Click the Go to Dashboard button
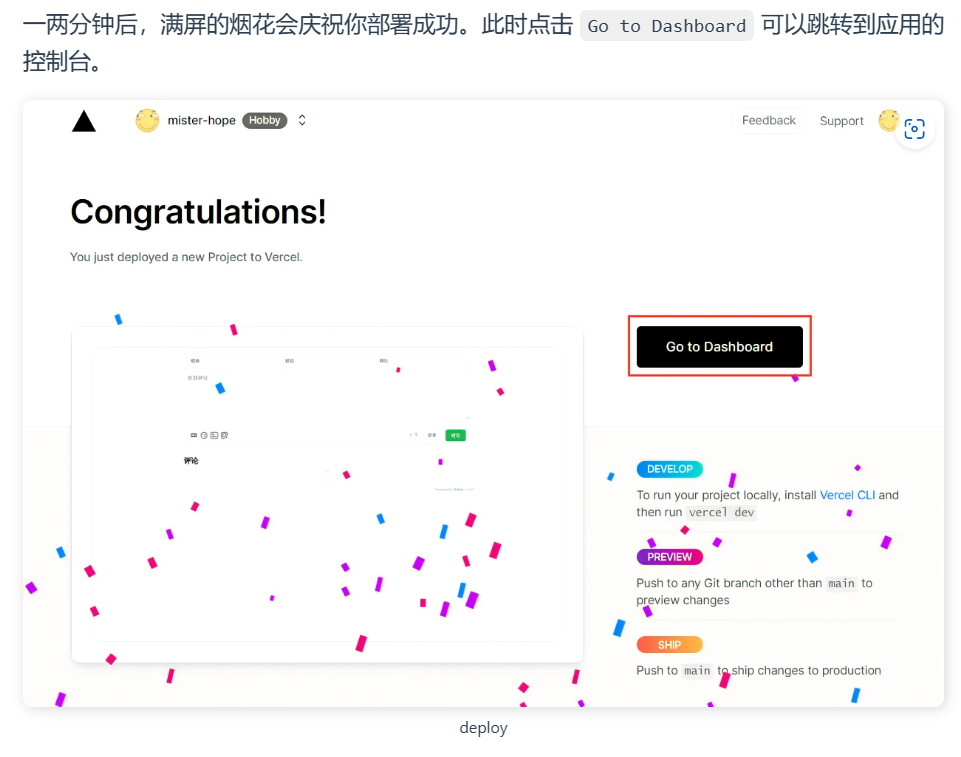Image resolution: width=961 pixels, height=757 pixels. [720, 347]
